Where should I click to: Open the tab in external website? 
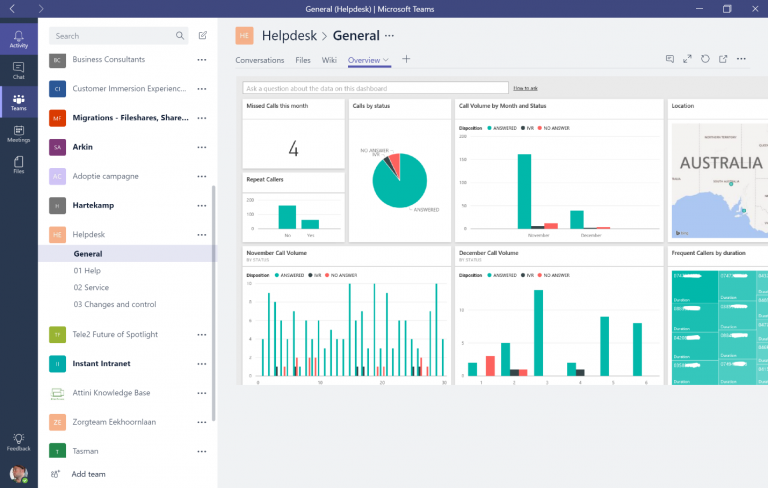(723, 59)
